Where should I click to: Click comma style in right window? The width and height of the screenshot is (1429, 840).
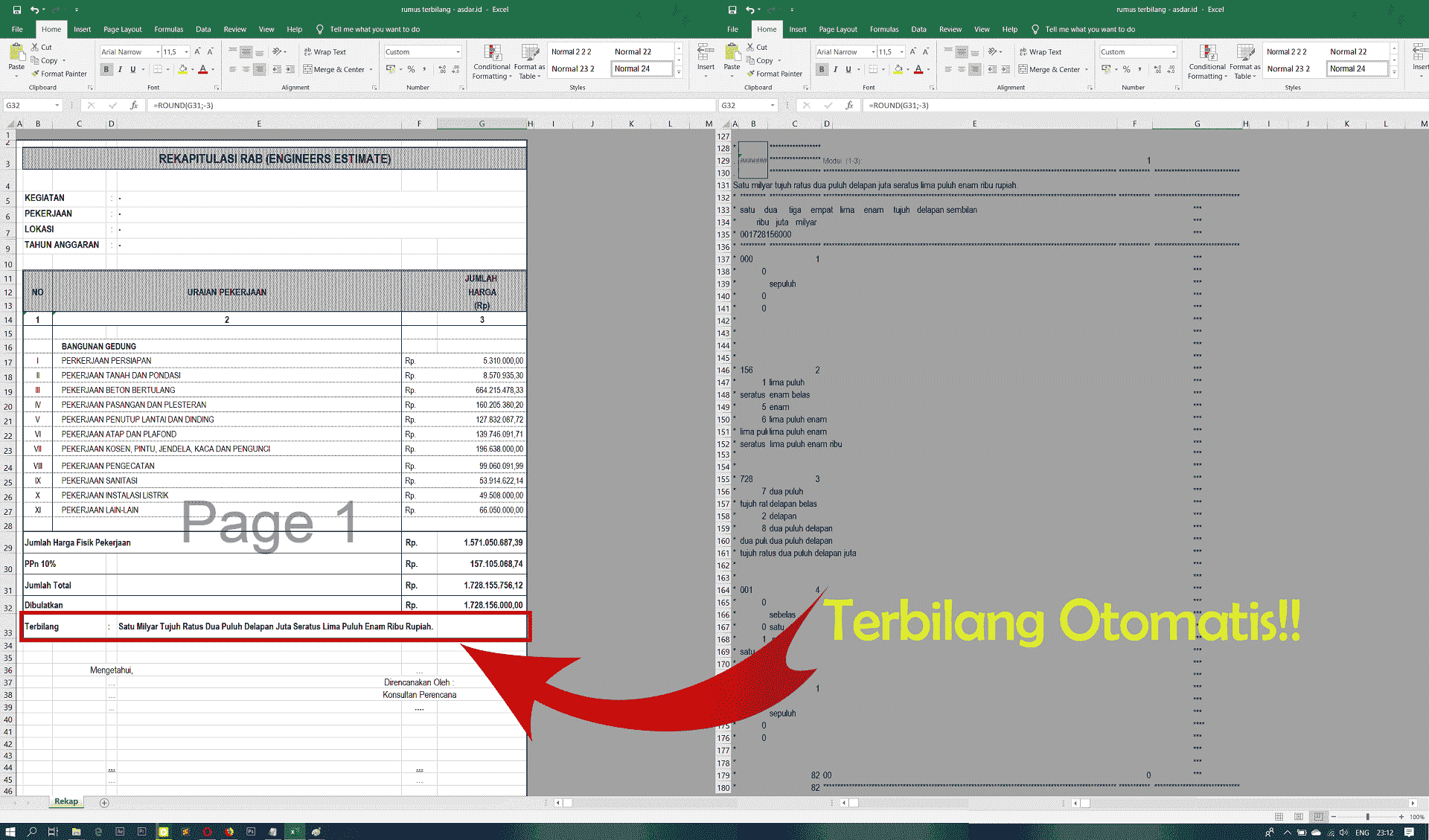(x=1139, y=69)
